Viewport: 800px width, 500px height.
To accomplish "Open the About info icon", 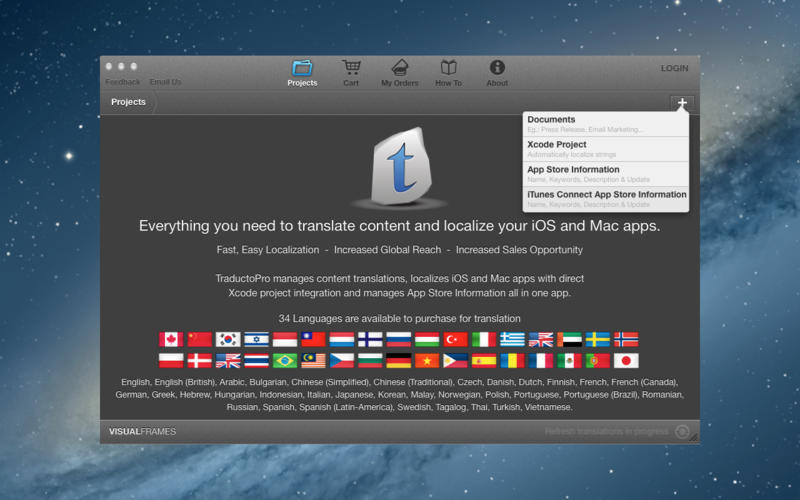I will point(497,67).
